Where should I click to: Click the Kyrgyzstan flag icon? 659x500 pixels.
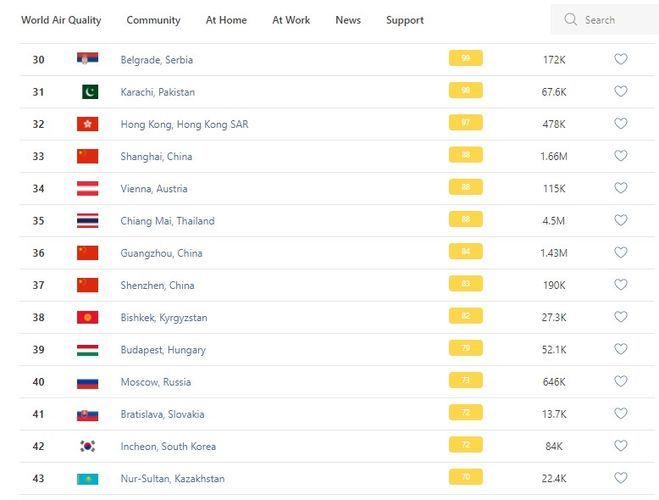[88, 317]
